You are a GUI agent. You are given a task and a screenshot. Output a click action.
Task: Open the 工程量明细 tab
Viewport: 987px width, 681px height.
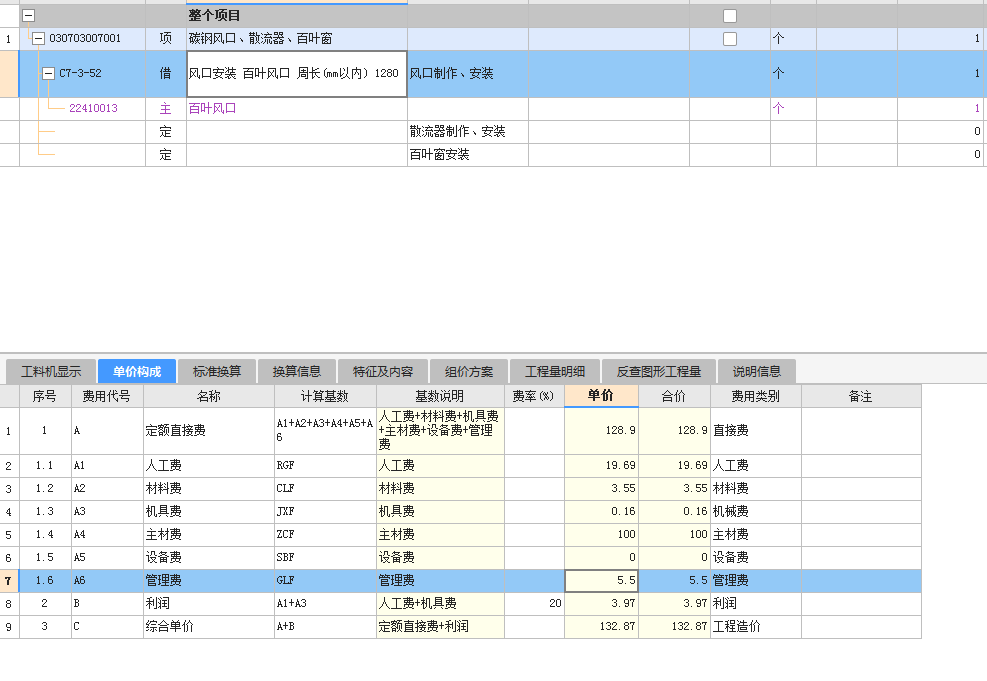(555, 371)
